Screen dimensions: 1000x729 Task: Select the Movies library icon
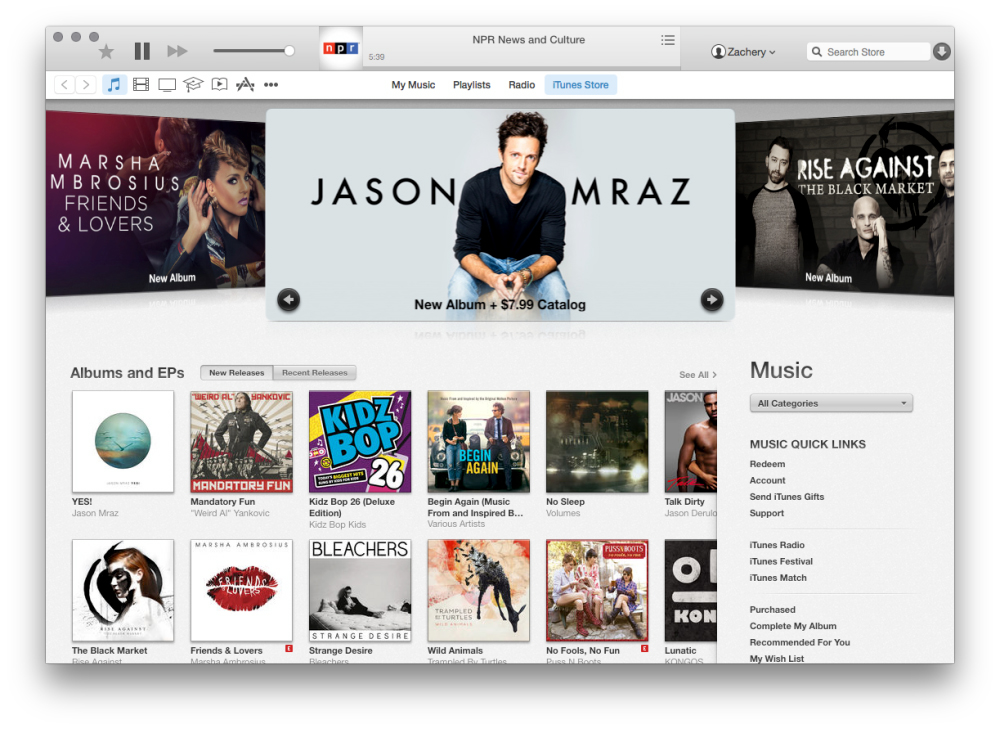(x=141, y=84)
